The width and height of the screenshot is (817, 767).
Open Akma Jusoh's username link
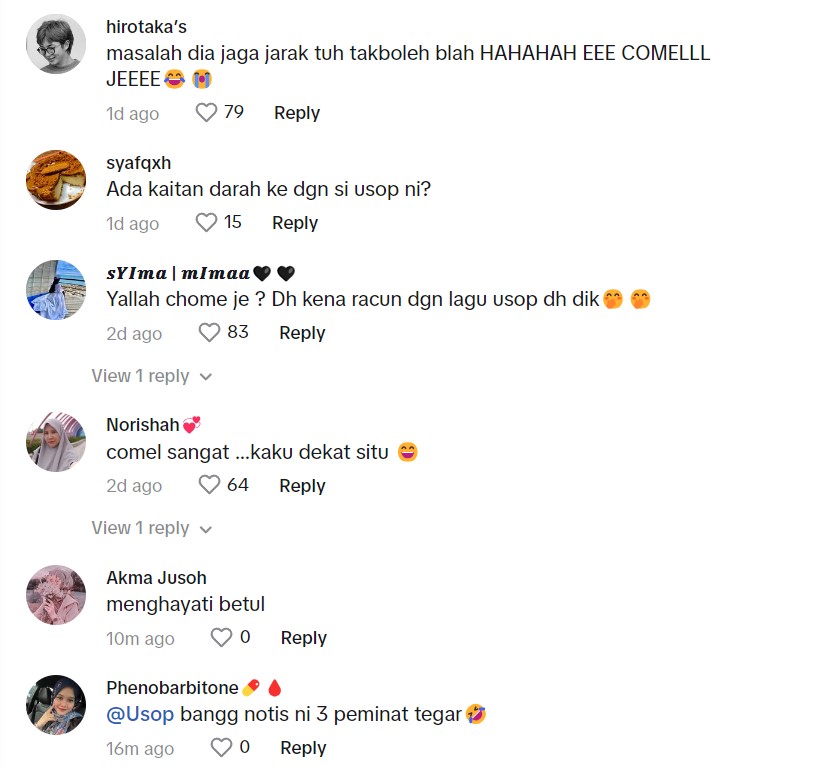(156, 578)
